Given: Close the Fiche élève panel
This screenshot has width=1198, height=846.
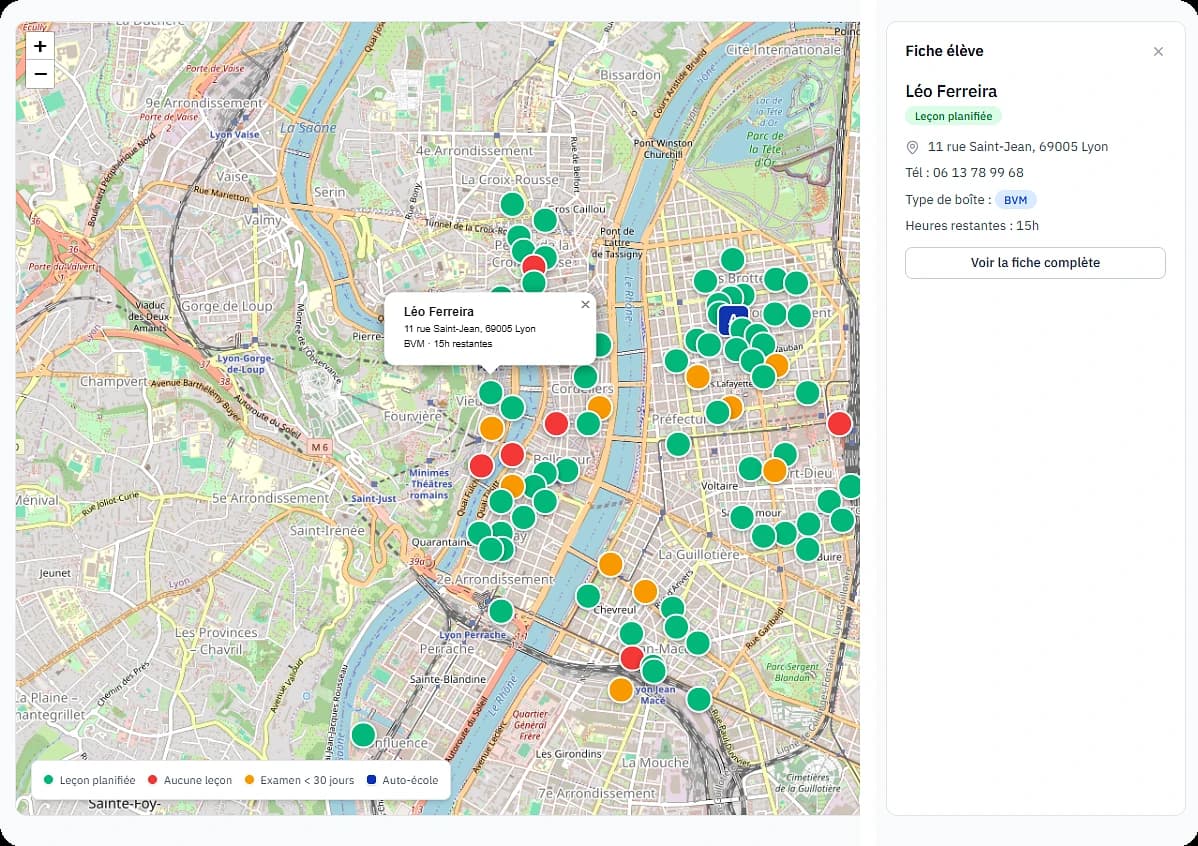Looking at the screenshot, I should [1158, 51].
